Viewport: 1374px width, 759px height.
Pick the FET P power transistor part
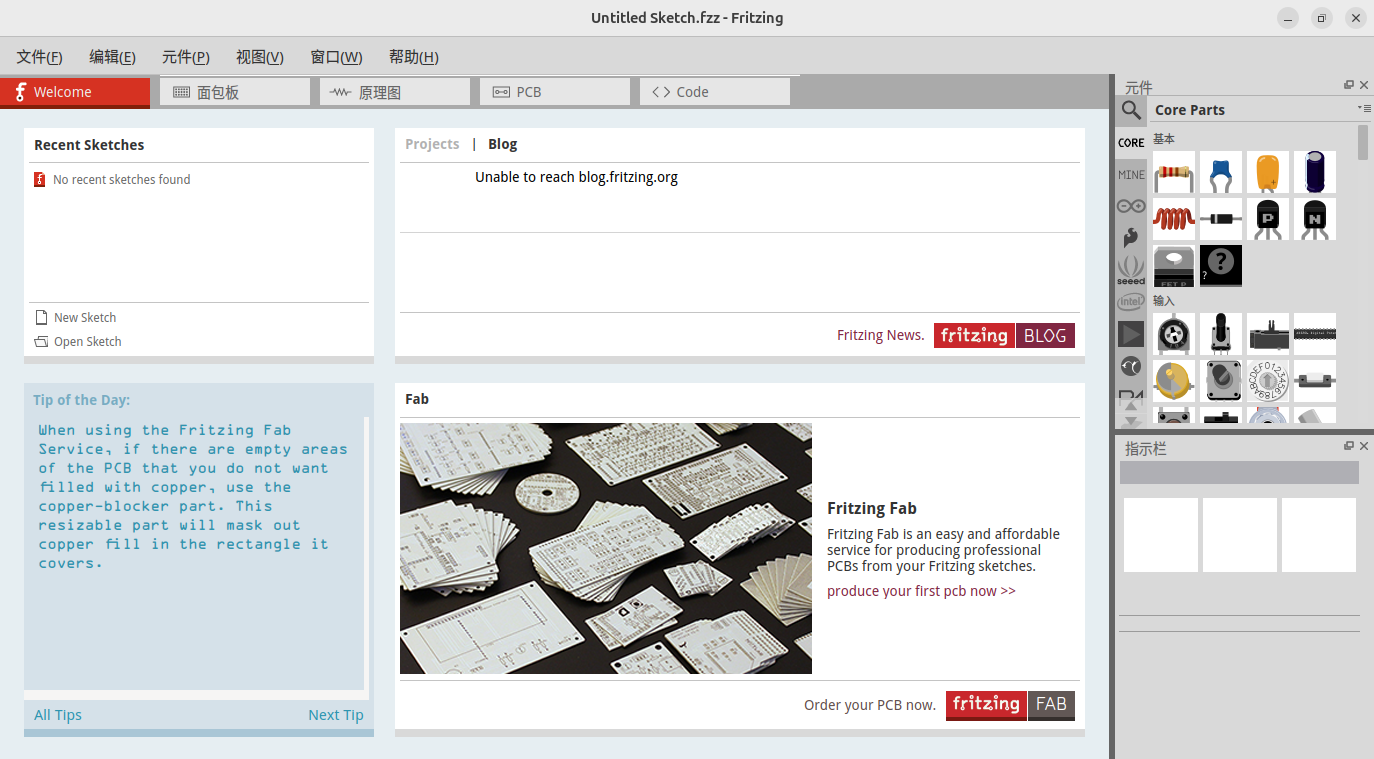[x=1174, y=266]
